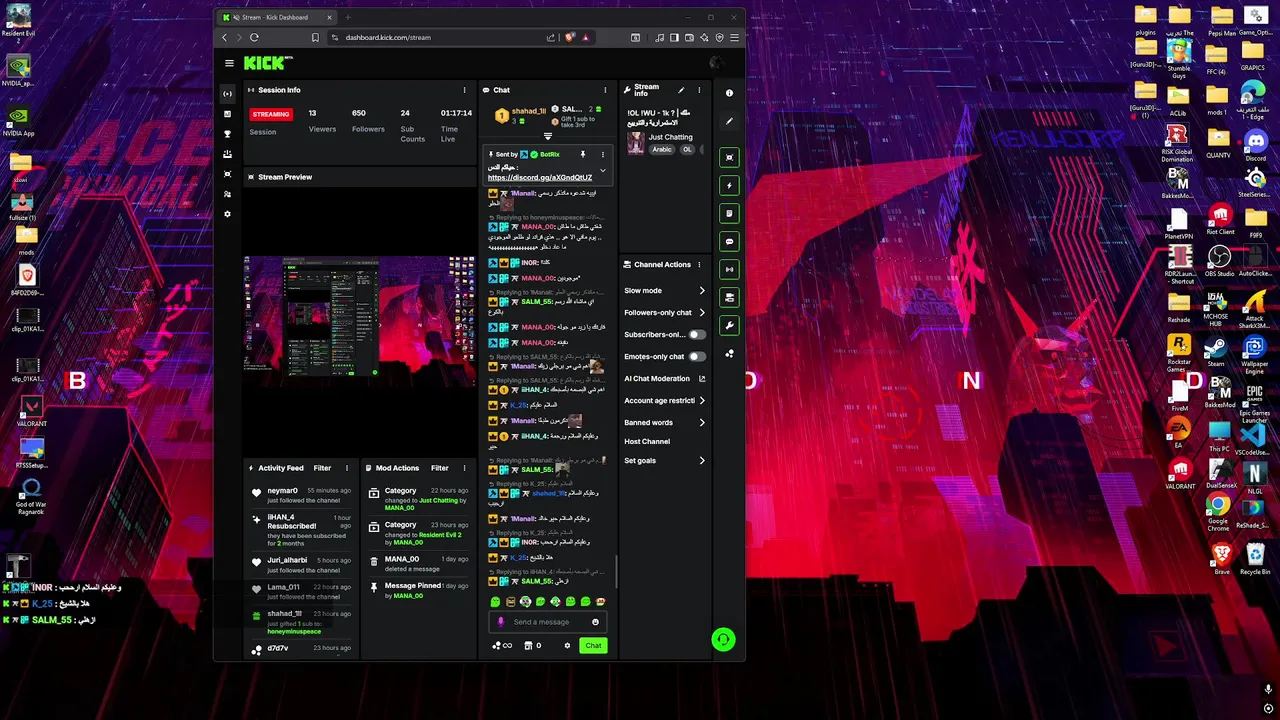Edit Stream Info with pencil icon
This screenshot has width=1280, height=720.
681,90
